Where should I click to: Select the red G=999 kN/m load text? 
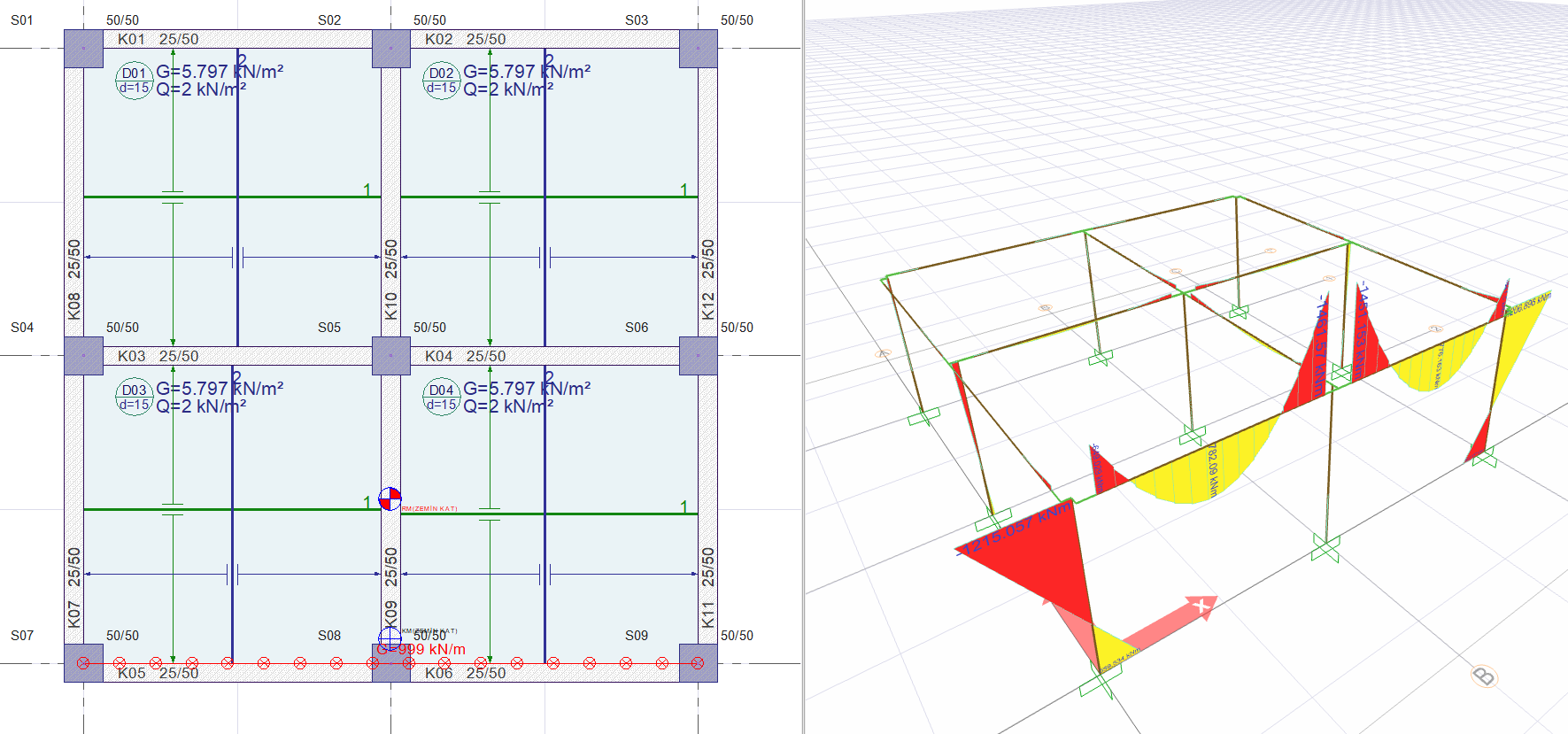421,649
